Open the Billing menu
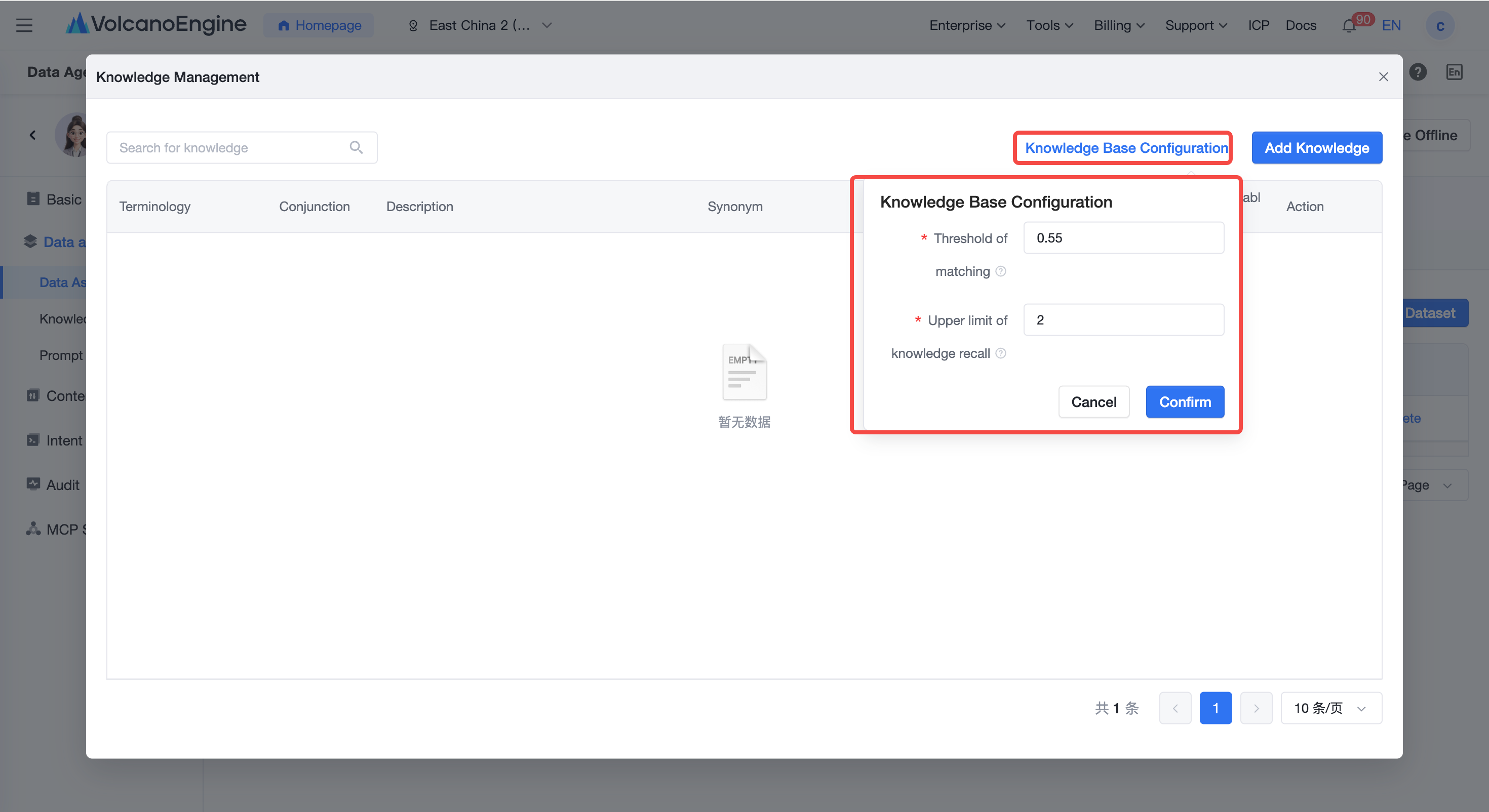 (x=1119, y=25)
